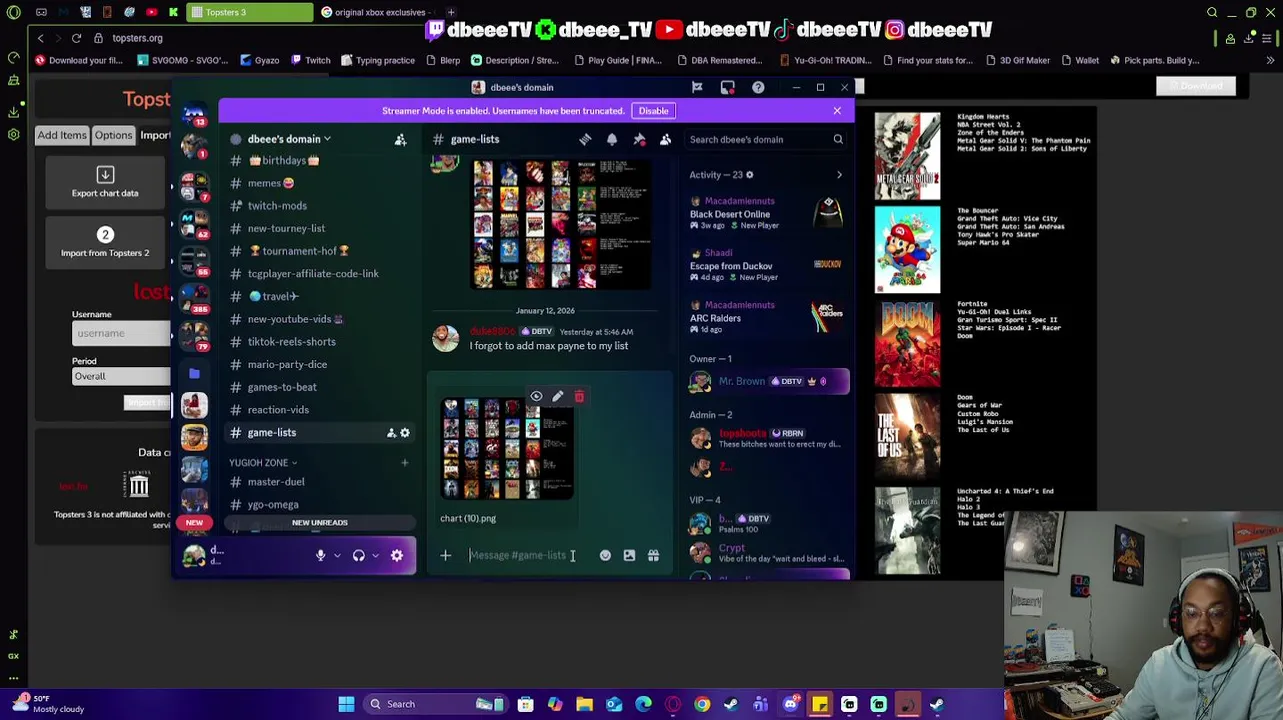
Task: Deafen with the headphones icon
Action: click(x=359, y=556)
